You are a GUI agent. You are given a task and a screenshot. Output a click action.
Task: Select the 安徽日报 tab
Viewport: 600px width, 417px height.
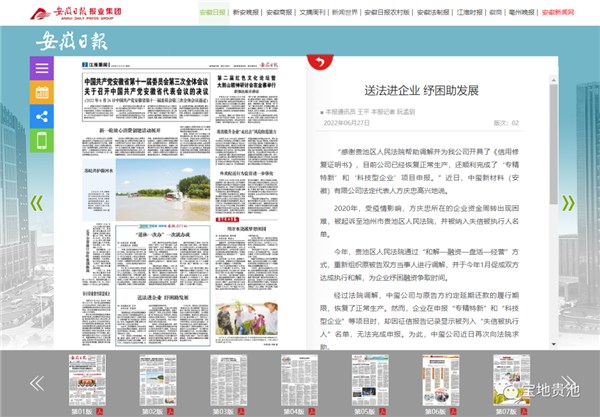pos(212,12)
